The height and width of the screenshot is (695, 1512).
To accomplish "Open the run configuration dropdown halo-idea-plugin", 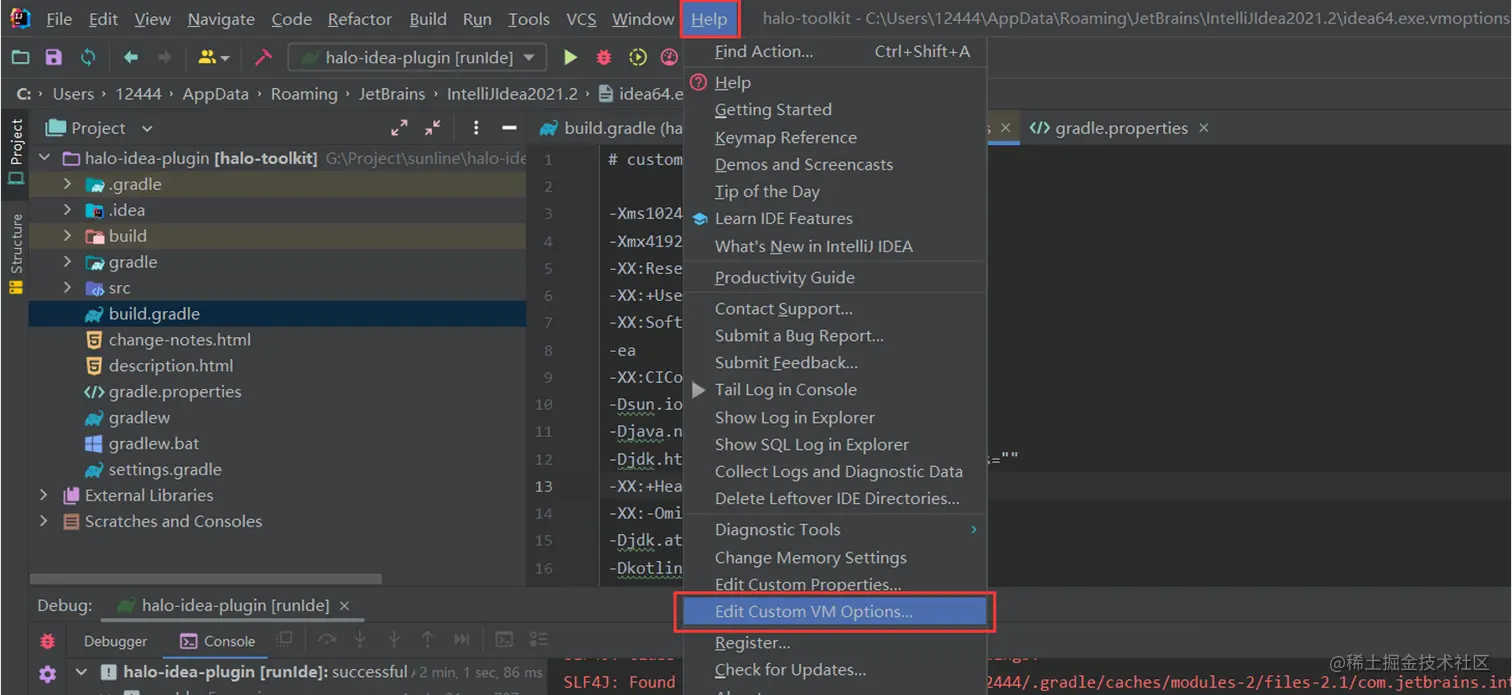I will [418, 58].
